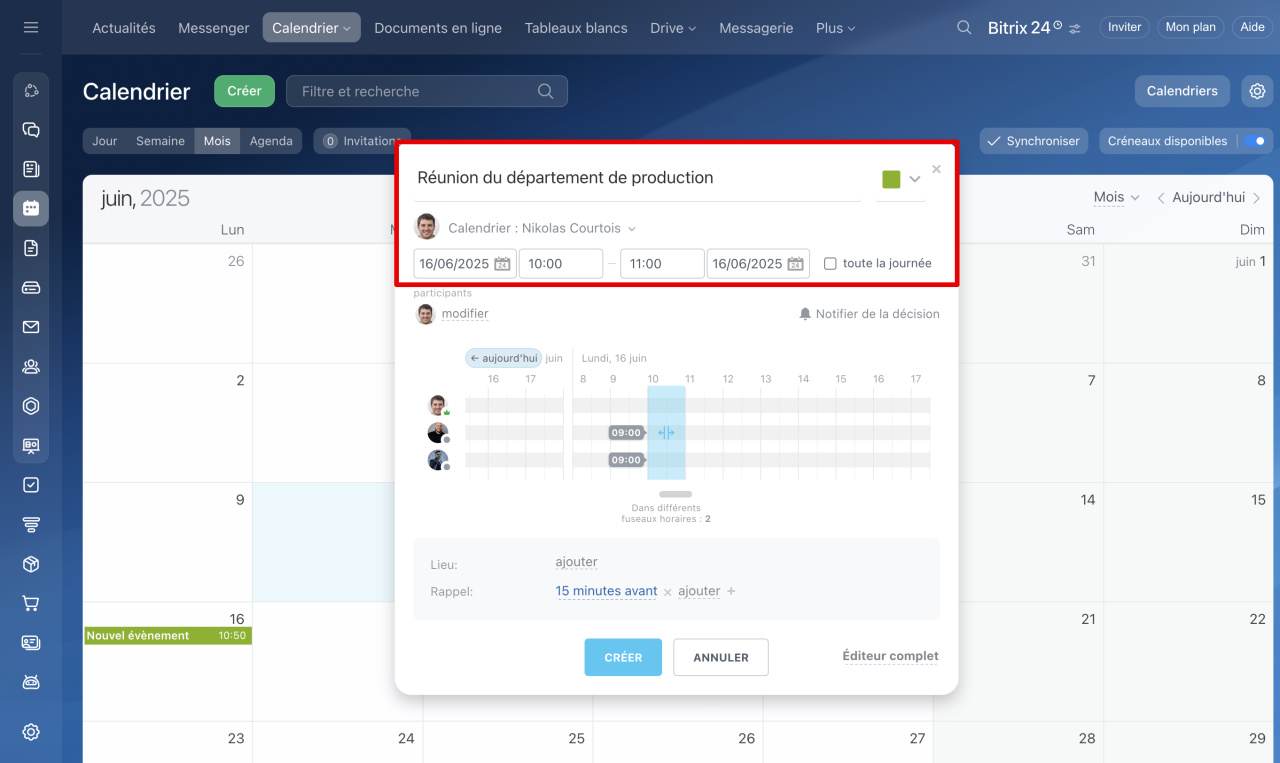
Task: Close the event creation popup
Action: pos(936,169)
